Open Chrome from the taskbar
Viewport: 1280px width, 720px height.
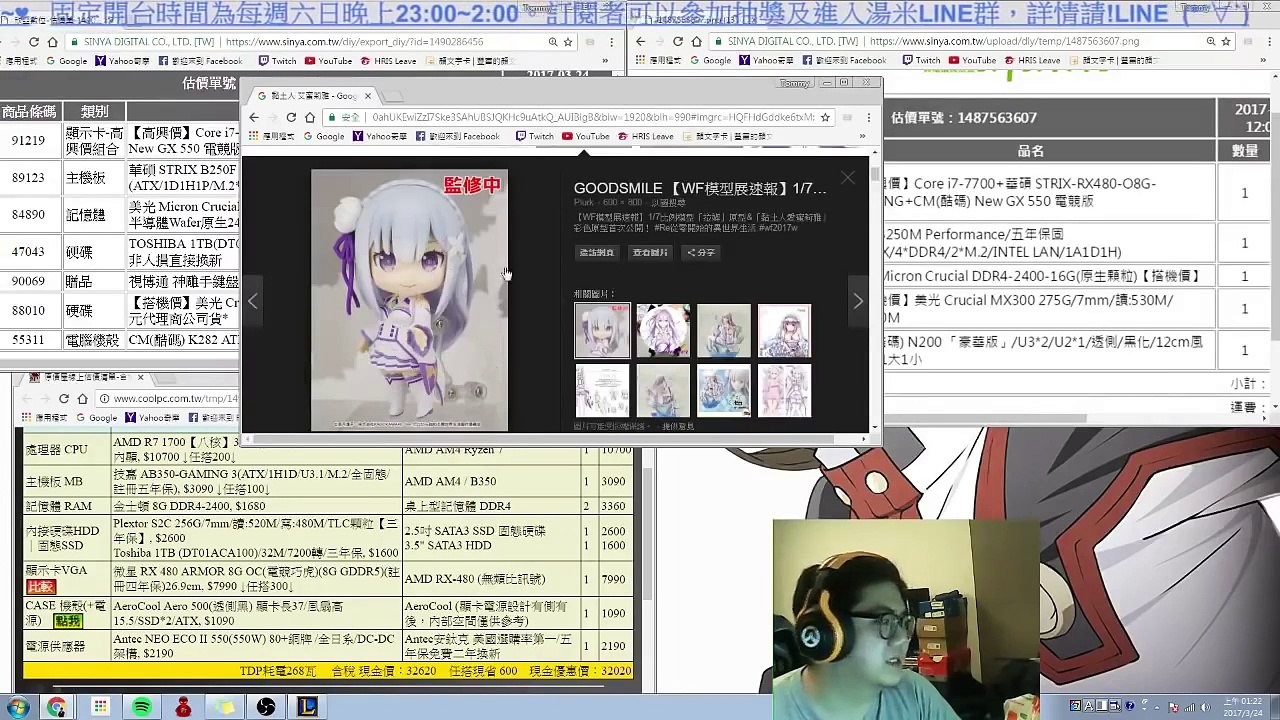(x=56, y=707)
